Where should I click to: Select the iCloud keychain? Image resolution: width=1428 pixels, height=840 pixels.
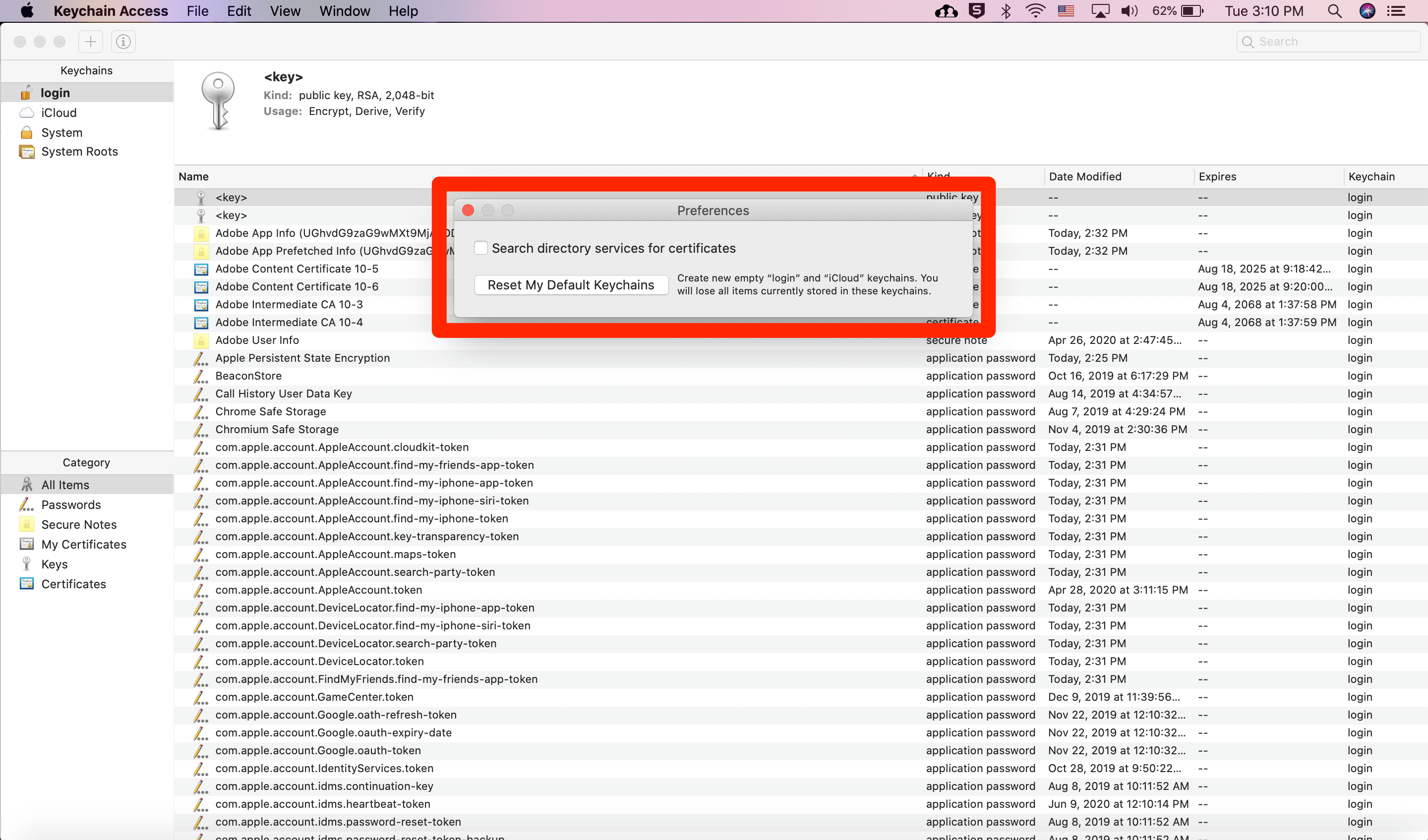coord(59,112)
